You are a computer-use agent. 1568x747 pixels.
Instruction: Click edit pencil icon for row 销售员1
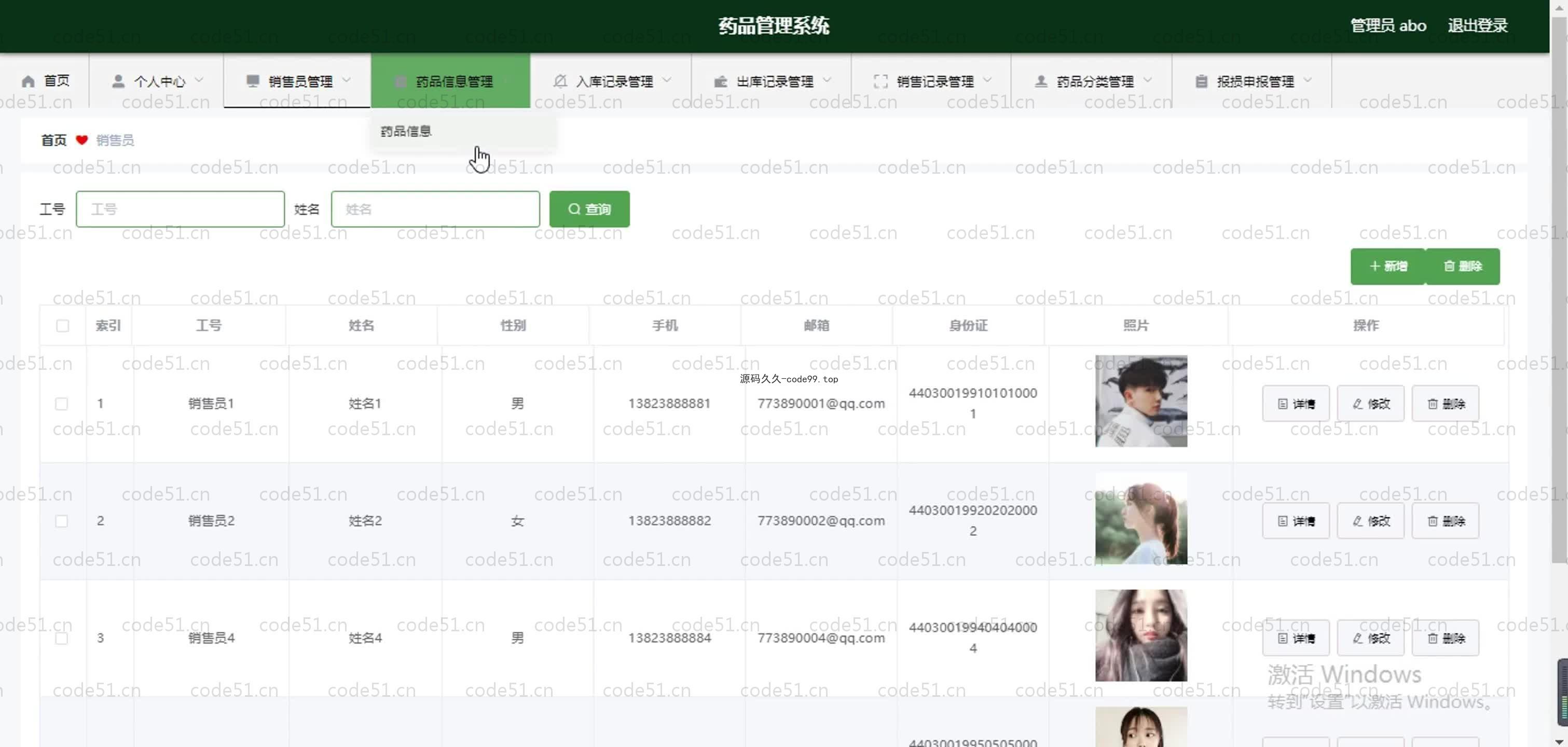point(1357,404)
